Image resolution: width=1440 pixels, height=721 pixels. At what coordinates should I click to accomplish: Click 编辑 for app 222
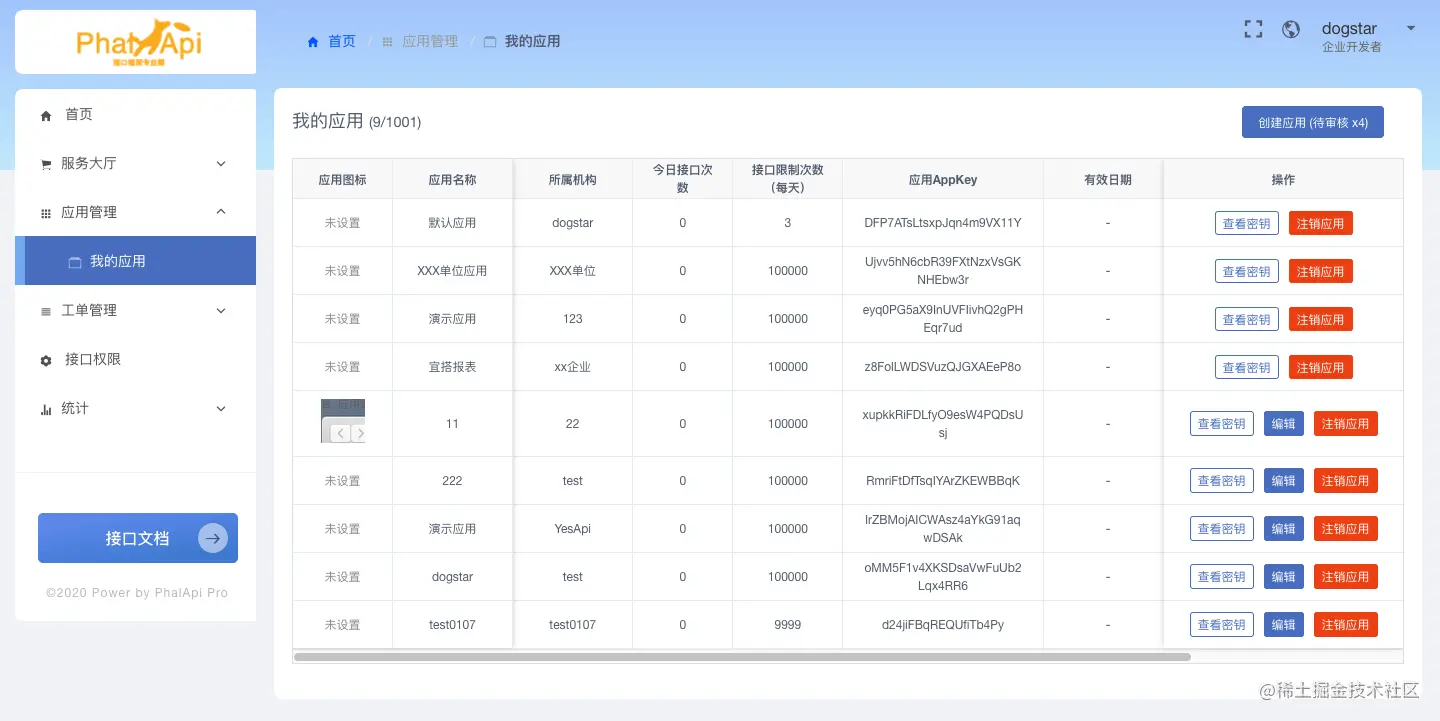point(1284,481)
